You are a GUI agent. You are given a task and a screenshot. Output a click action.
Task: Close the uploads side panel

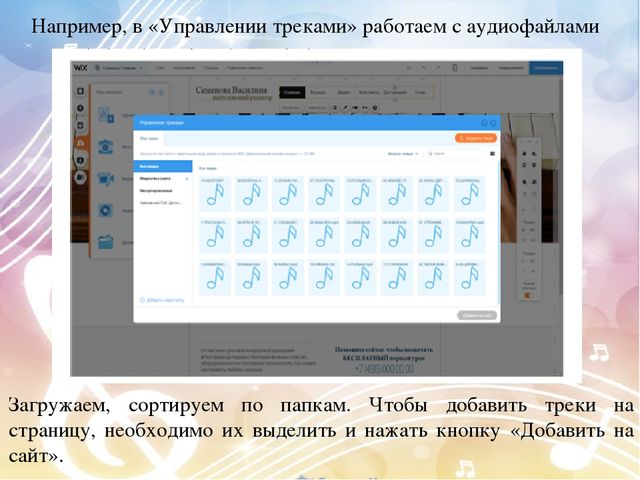coord(161,93)
